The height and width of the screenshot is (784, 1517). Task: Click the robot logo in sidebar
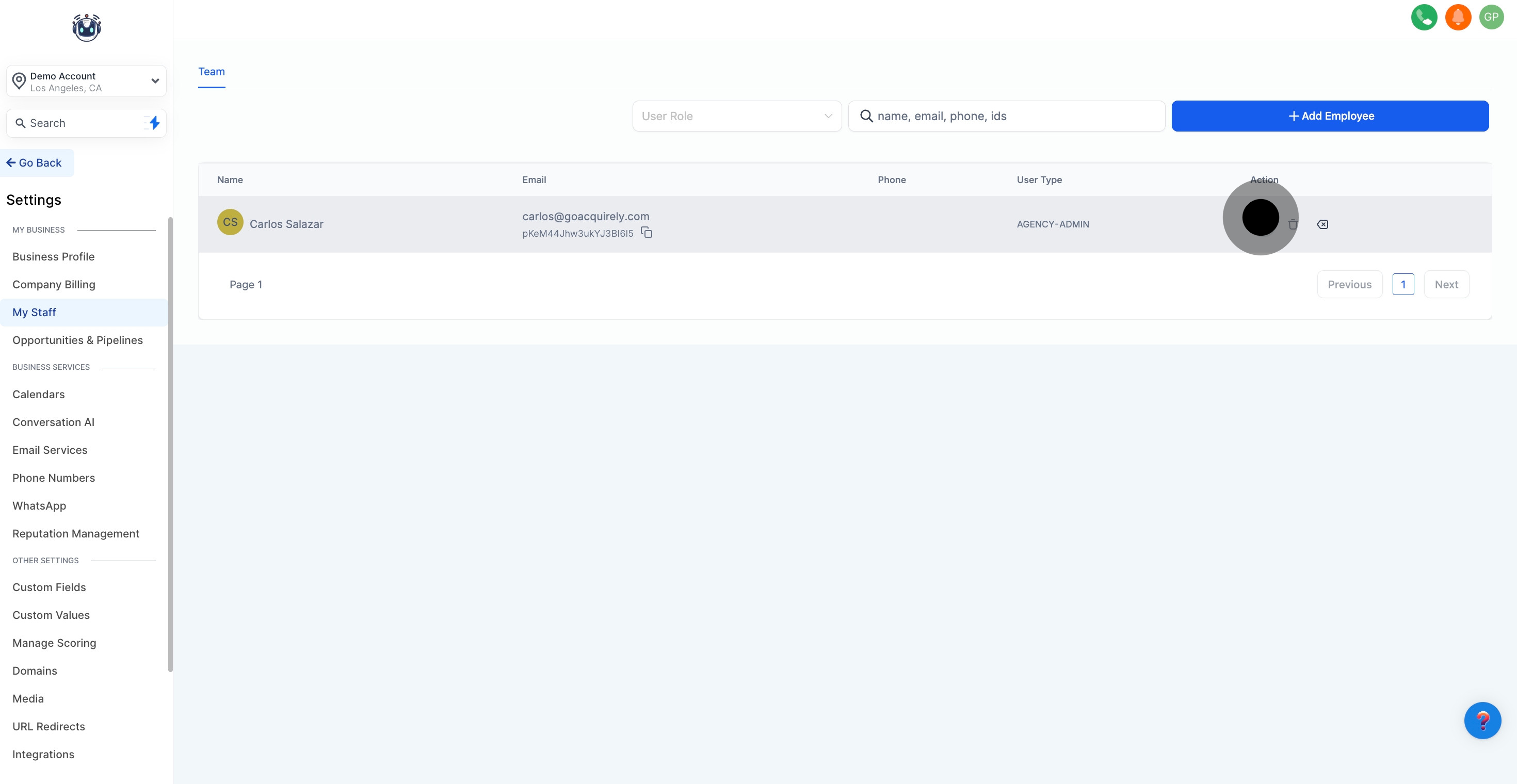[x=87, y=27]
